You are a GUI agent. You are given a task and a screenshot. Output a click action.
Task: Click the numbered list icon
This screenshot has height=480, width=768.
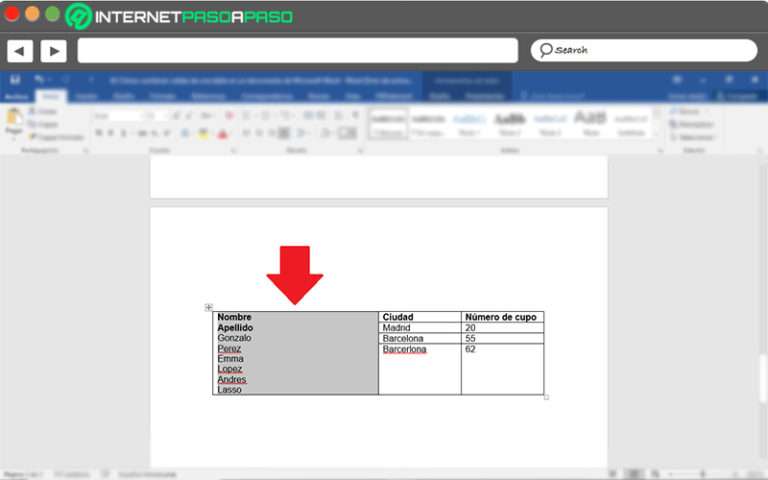[265, 116]
